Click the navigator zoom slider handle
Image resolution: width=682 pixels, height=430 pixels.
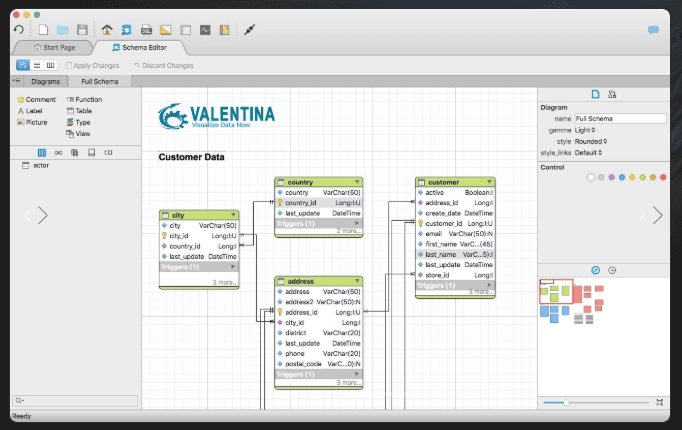(x=566, y=403)
